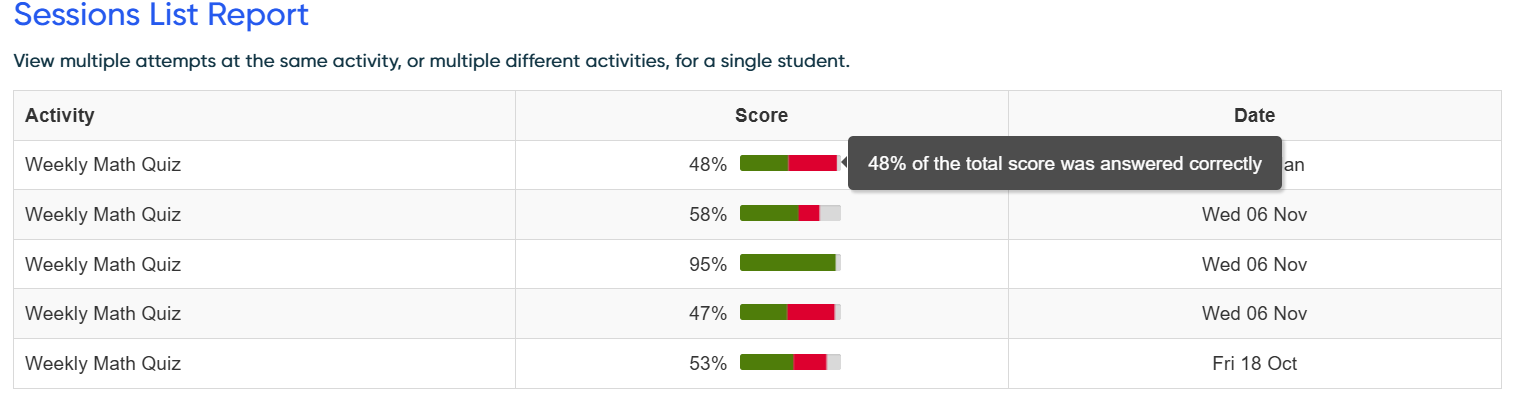Open the Weekly Math Quiz attempt scoring 53%
The height and width of the screenshot is (402, 1513).
103,363
